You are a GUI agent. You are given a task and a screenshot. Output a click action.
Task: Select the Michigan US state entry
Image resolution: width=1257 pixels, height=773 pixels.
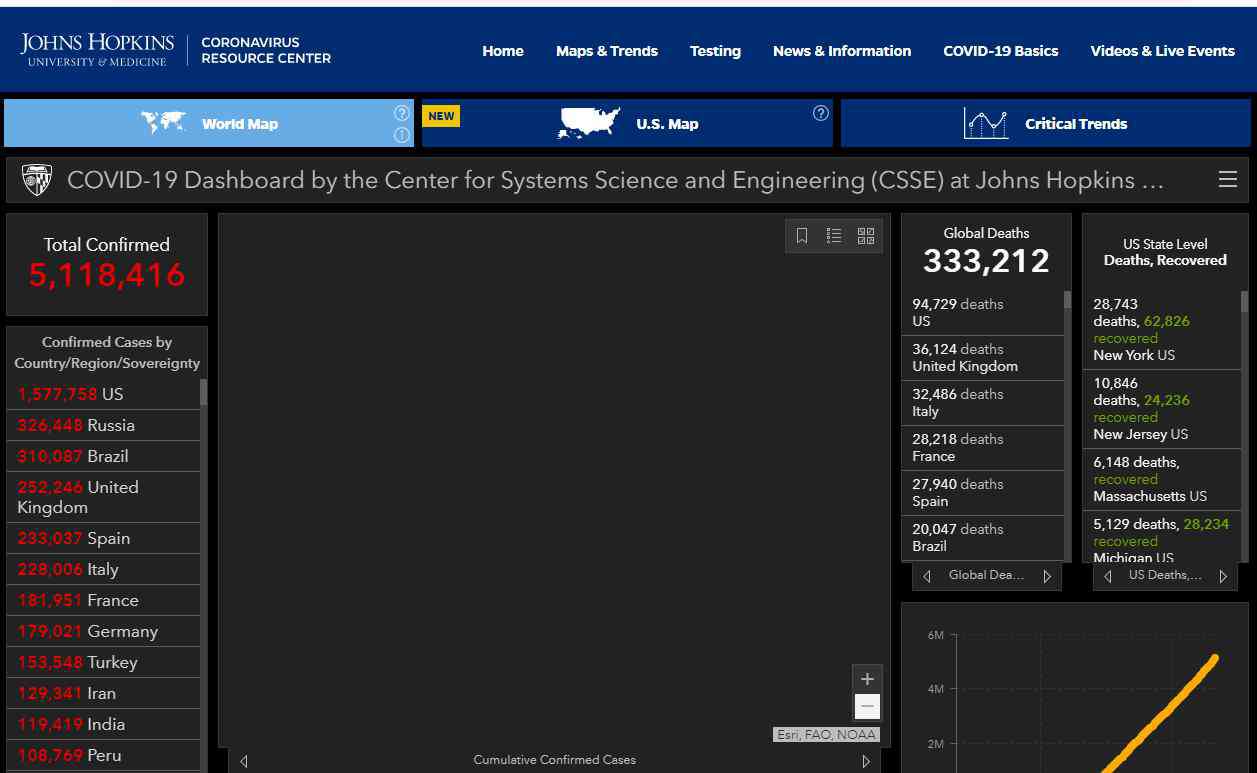1162,537
